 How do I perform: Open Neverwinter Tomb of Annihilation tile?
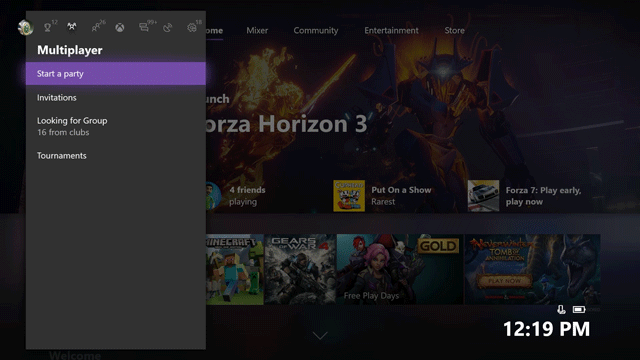click(x=532, y=269)
